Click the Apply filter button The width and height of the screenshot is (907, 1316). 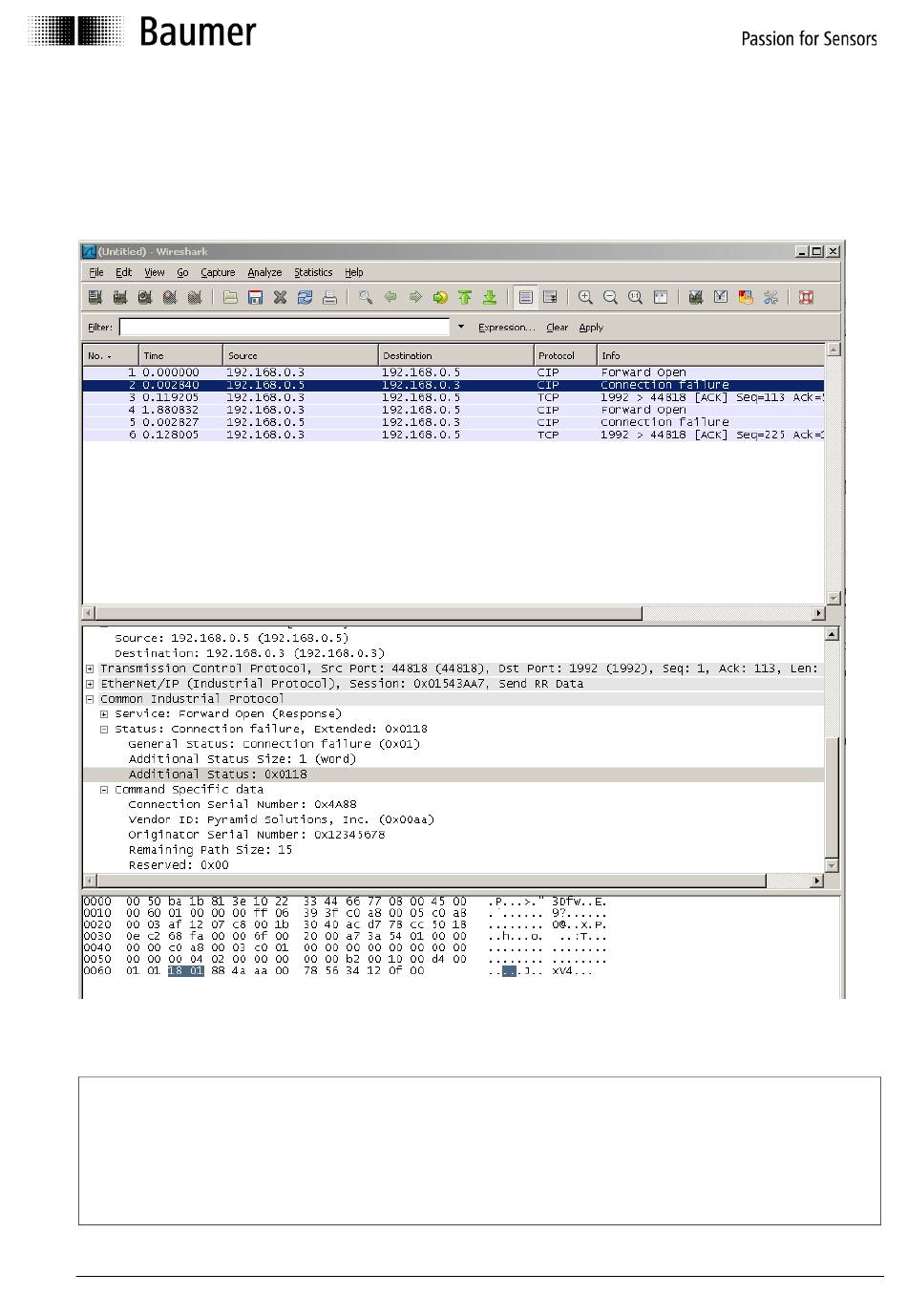(x=591, y=328)
